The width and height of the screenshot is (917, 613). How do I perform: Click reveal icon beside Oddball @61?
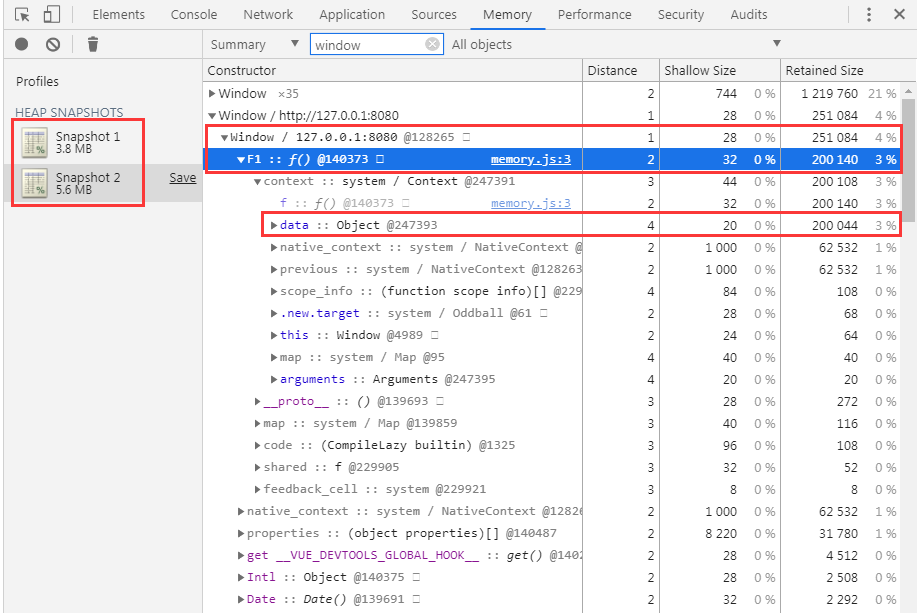click(x=543, y=313)
